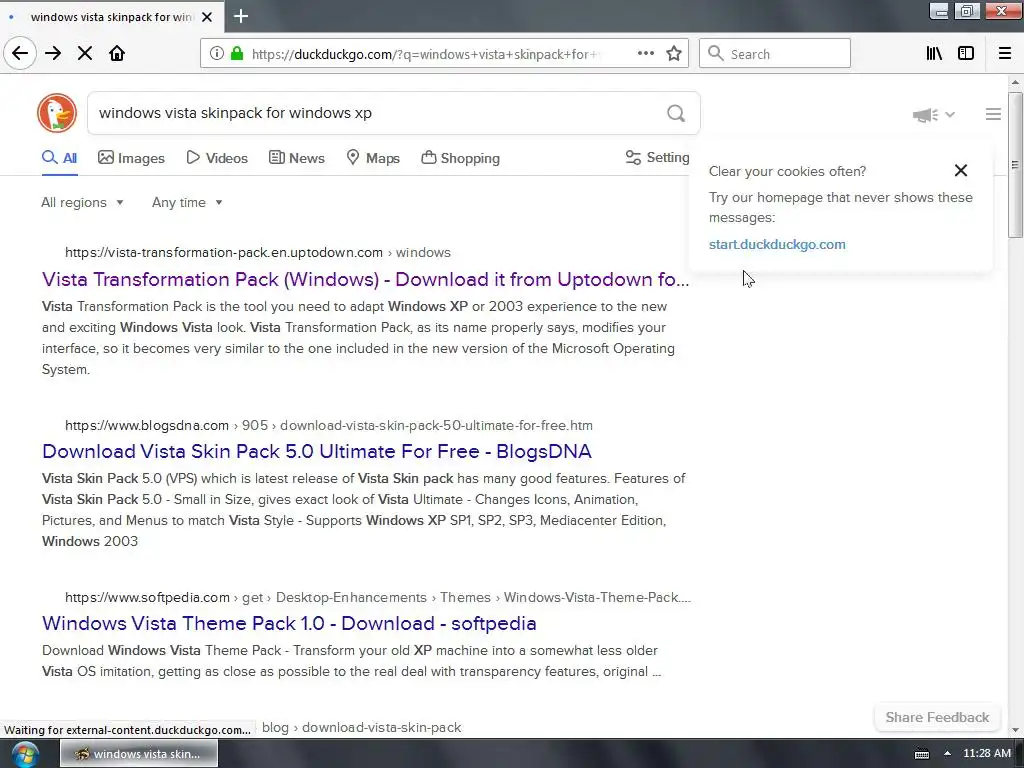Switch to the Images tab
Viewport: 1024px width, 768px height.
131,158
